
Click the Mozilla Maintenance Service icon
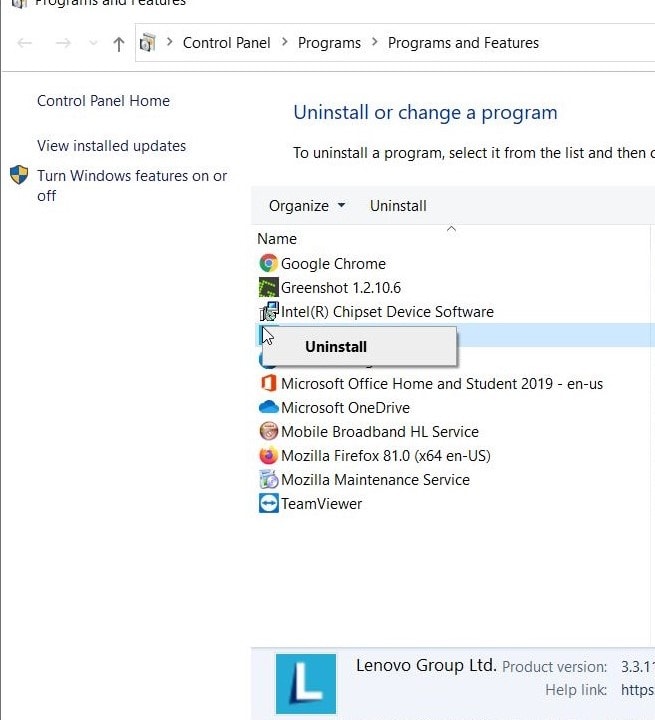(x=268, y=479)
